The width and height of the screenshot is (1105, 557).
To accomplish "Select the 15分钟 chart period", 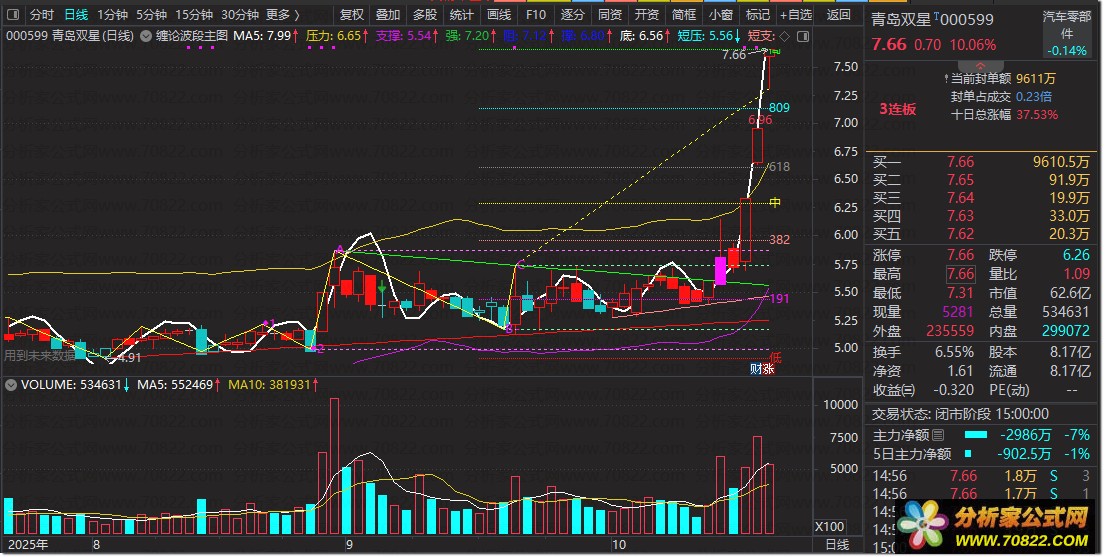I will [x=194, y=15].
